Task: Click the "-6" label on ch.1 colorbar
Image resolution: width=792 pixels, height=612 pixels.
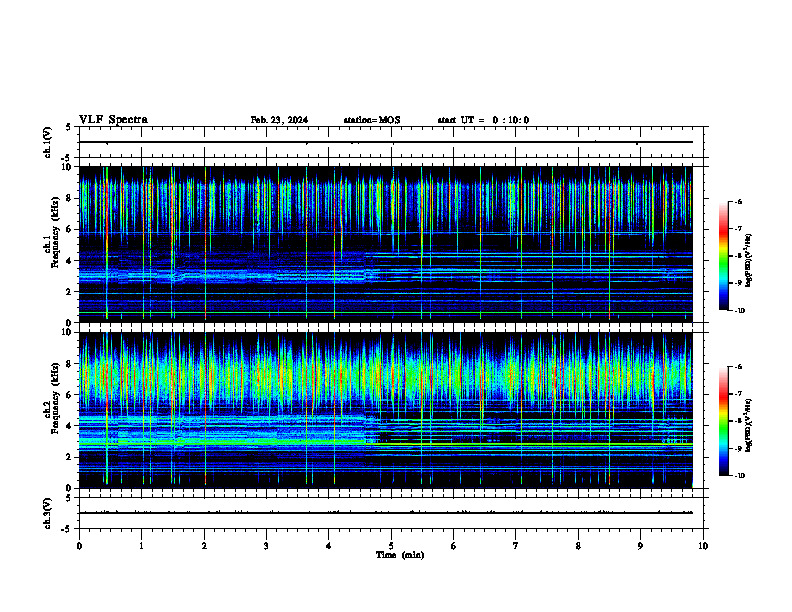Action: coord(738,201)
